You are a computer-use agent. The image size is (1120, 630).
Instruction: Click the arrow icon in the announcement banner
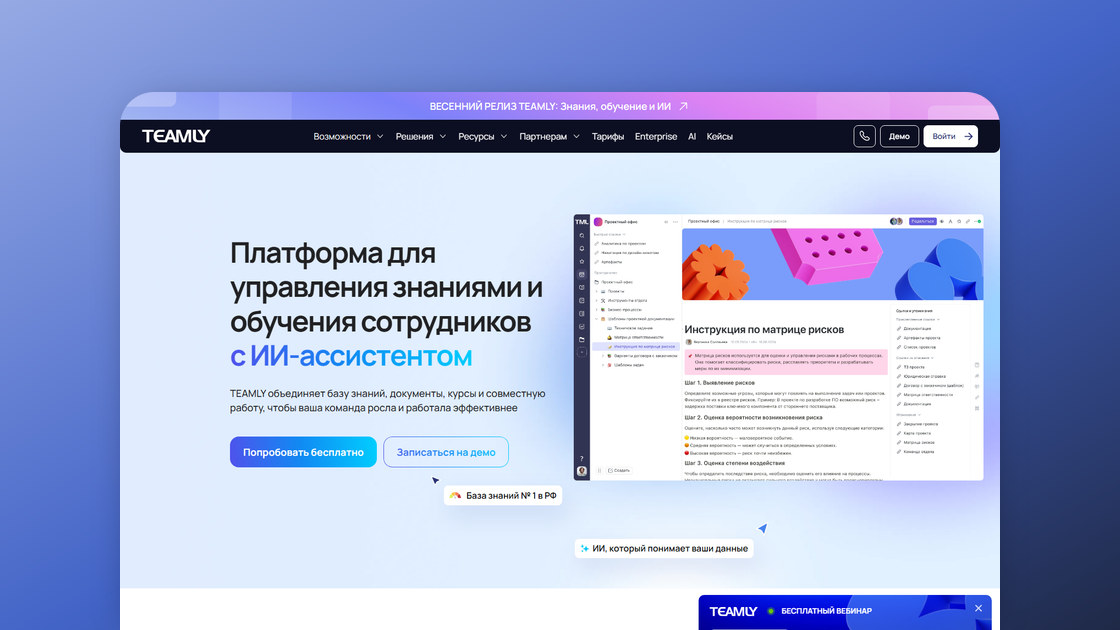pos(683,106)
